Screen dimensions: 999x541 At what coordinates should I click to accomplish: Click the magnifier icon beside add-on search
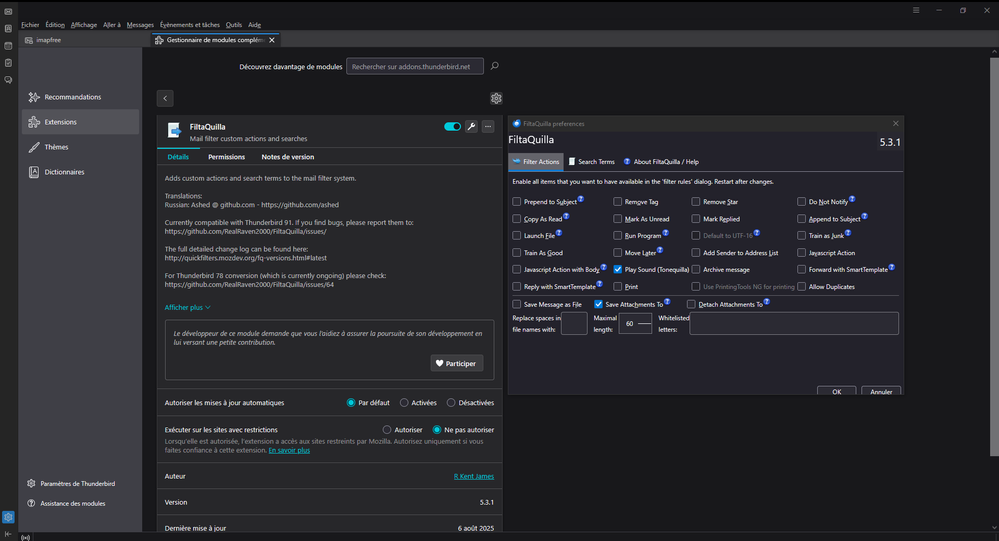(494, 66)
